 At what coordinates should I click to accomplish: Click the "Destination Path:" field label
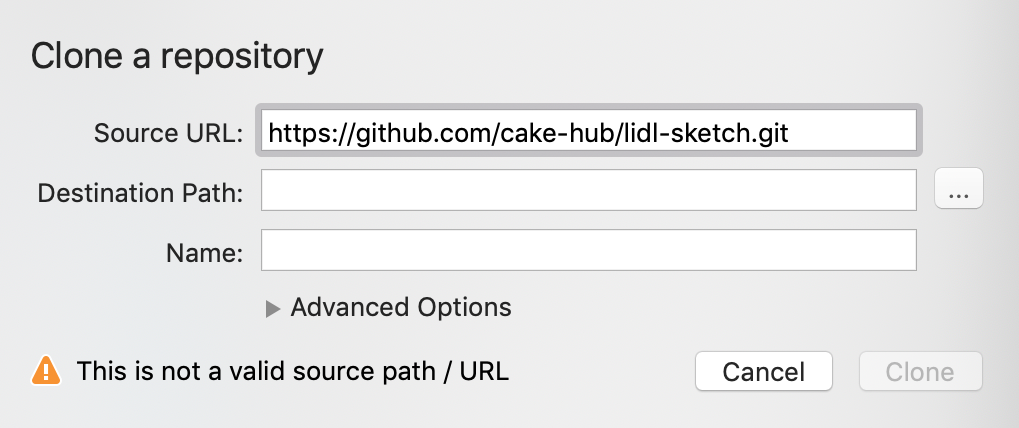tap(140, 193)
